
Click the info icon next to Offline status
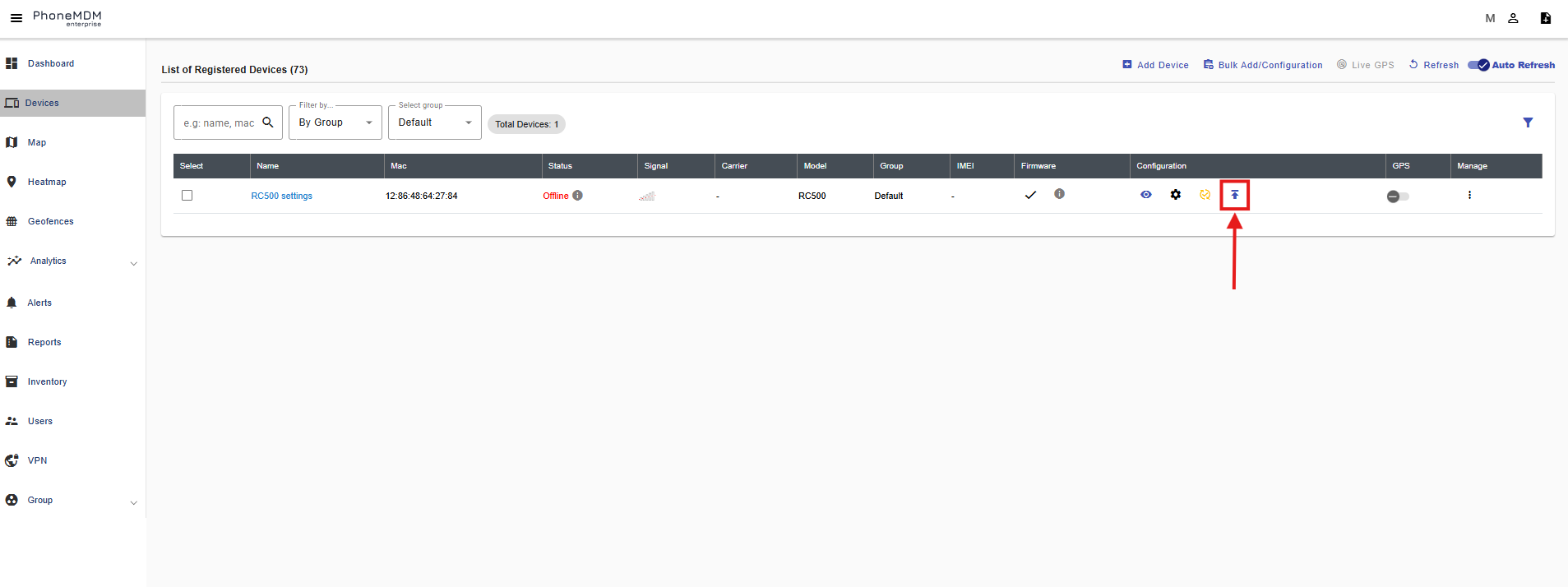(x=578, y=196)
